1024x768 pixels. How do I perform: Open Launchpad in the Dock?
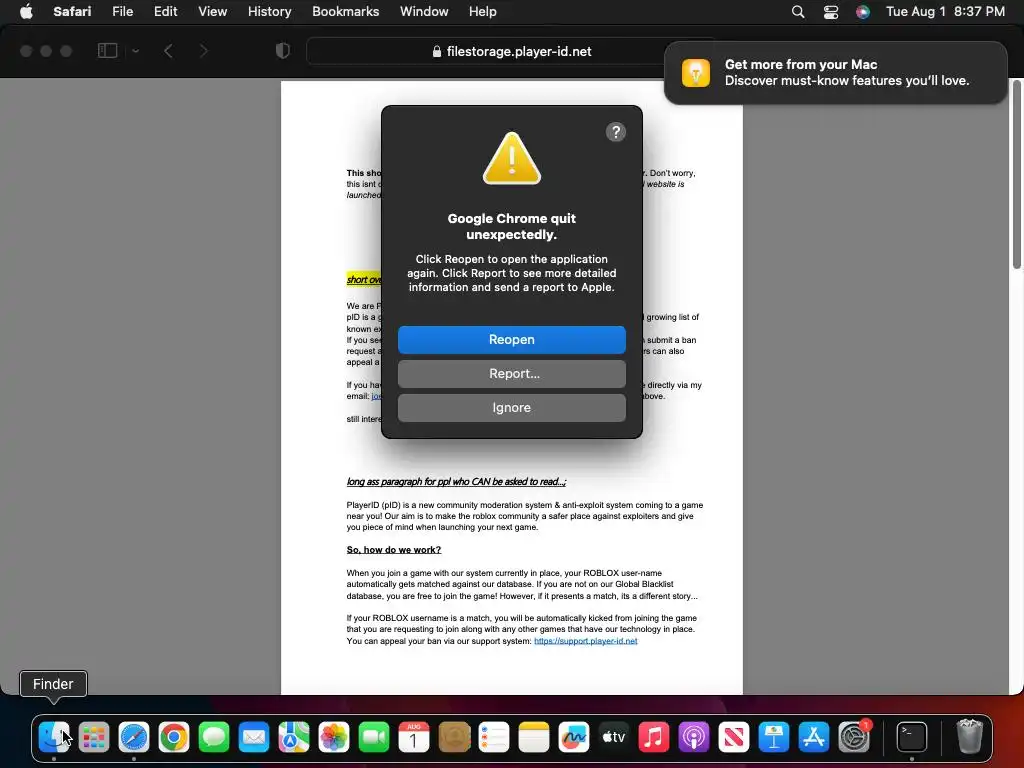coord(94,737)
